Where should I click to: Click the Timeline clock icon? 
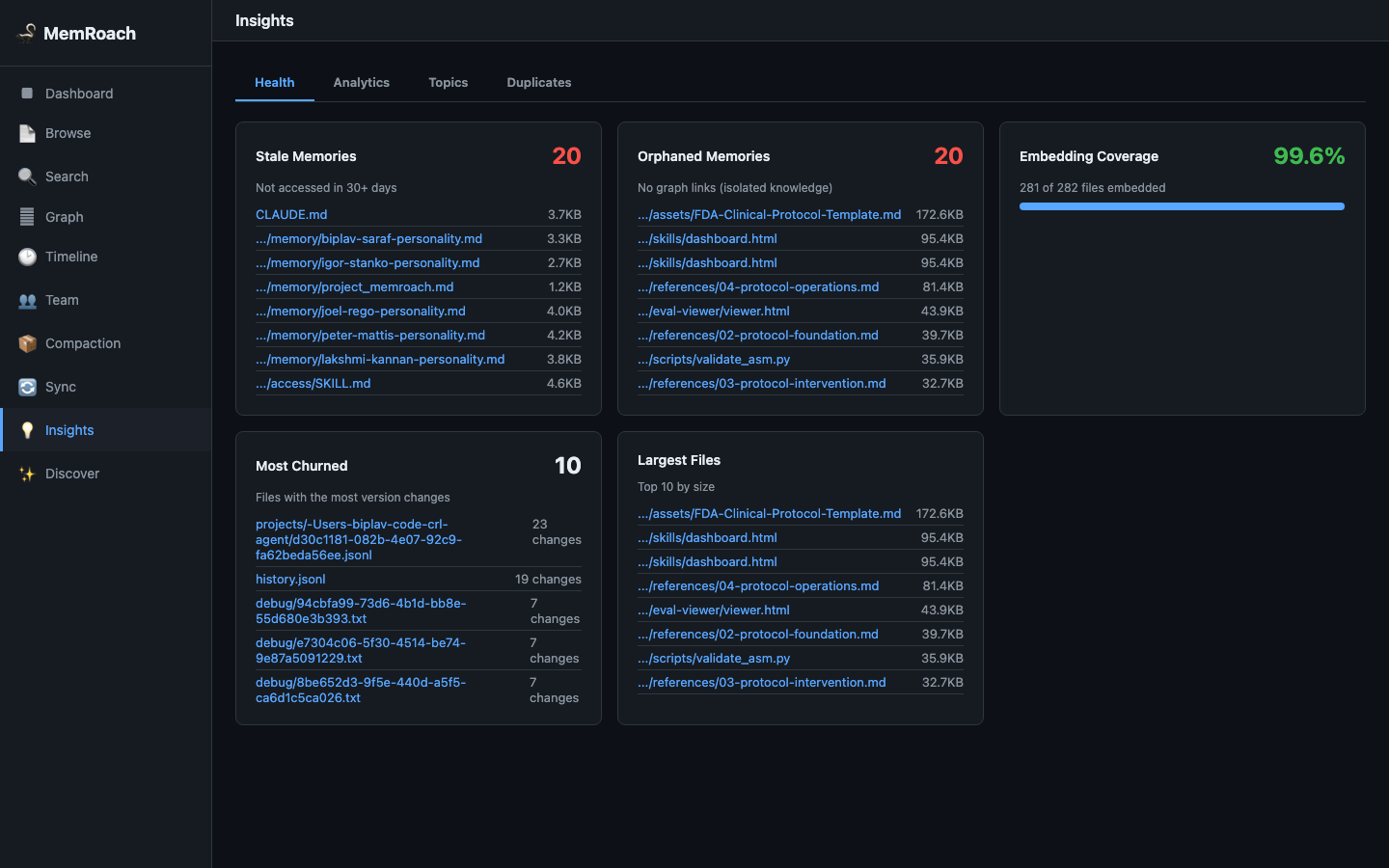[x=27, y=257]
